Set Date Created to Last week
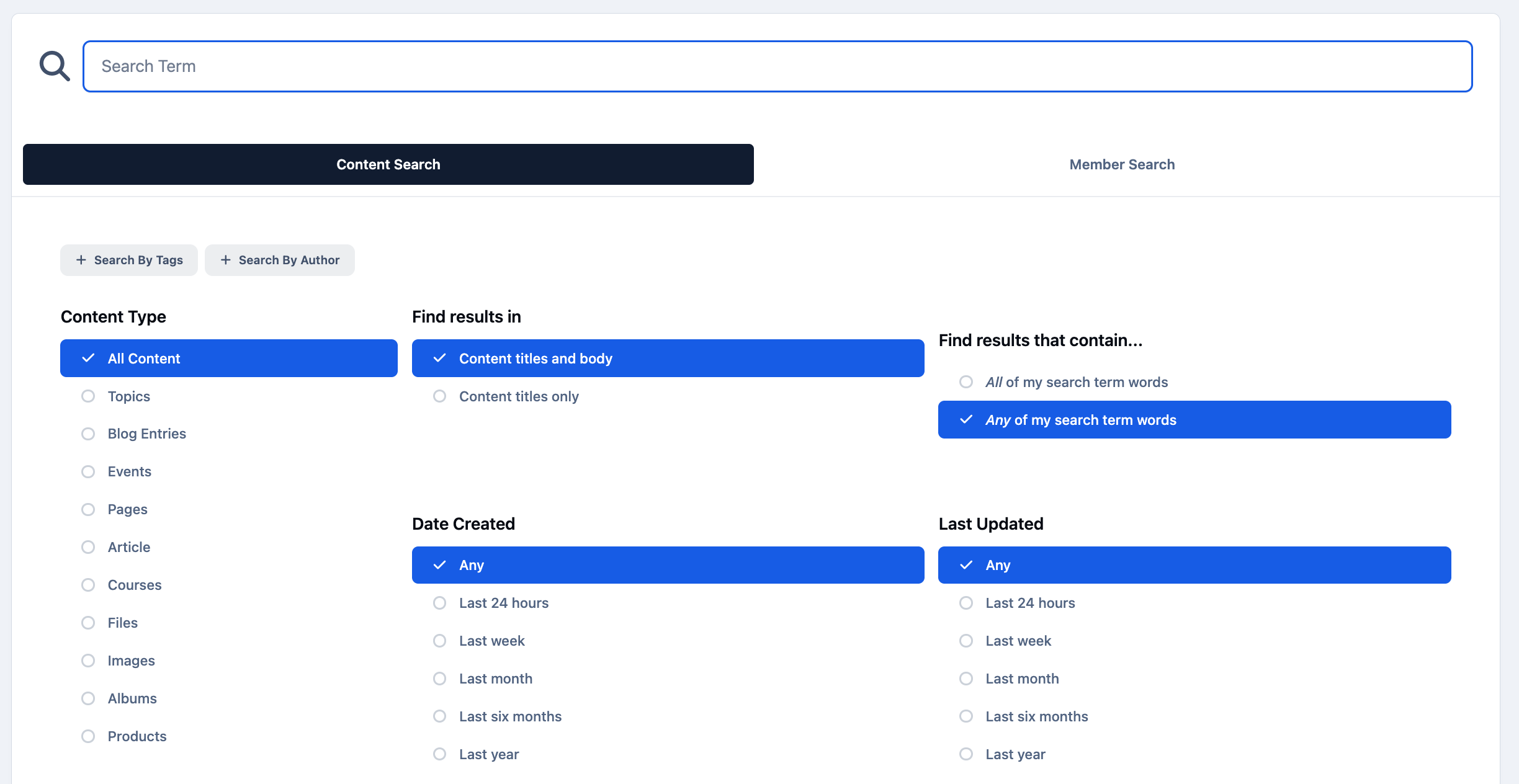1519x784 pixels. coord(668,641)
